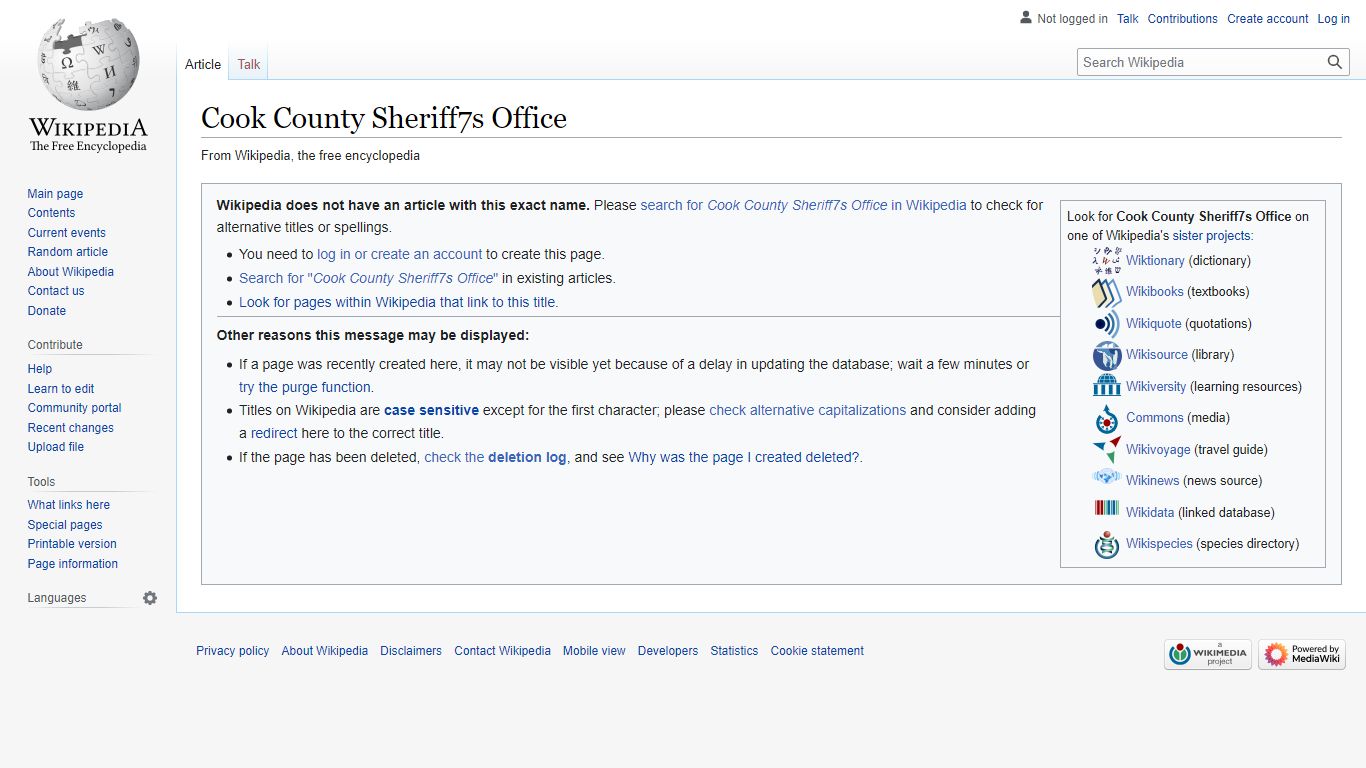Open Statistics footer link

tap(734, 651)
